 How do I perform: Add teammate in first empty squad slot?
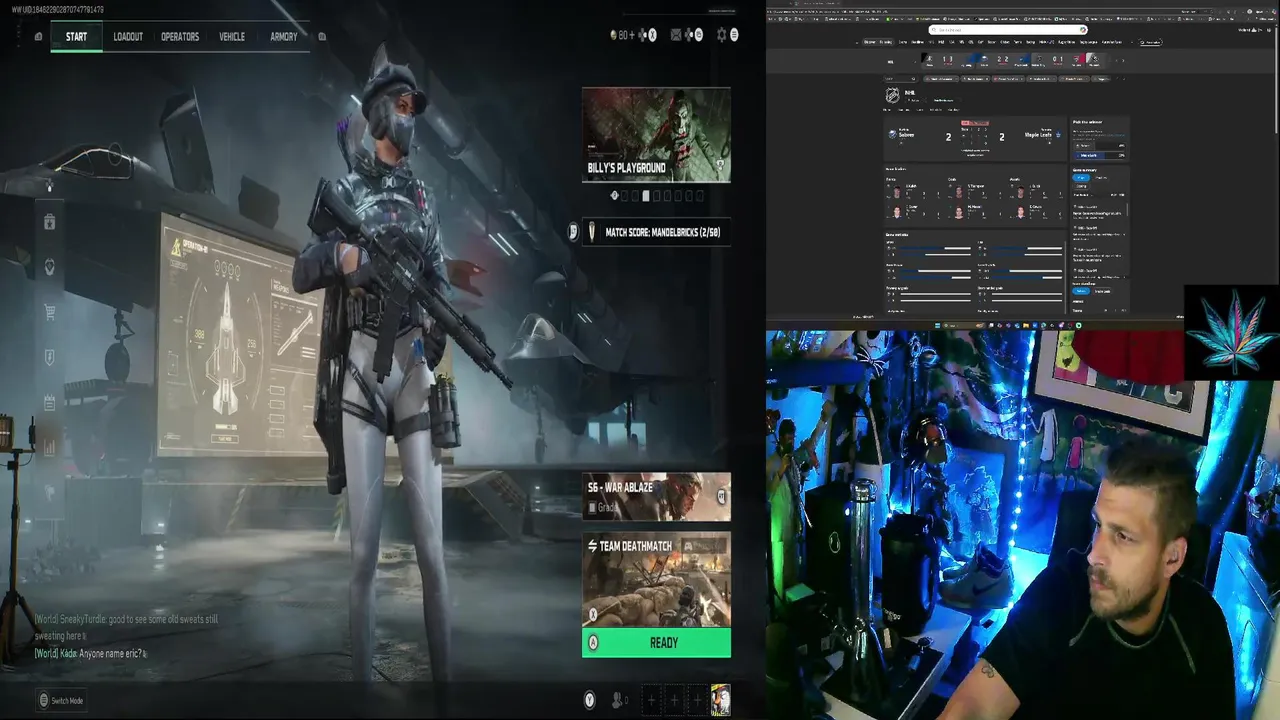click(x=651, y=701)
